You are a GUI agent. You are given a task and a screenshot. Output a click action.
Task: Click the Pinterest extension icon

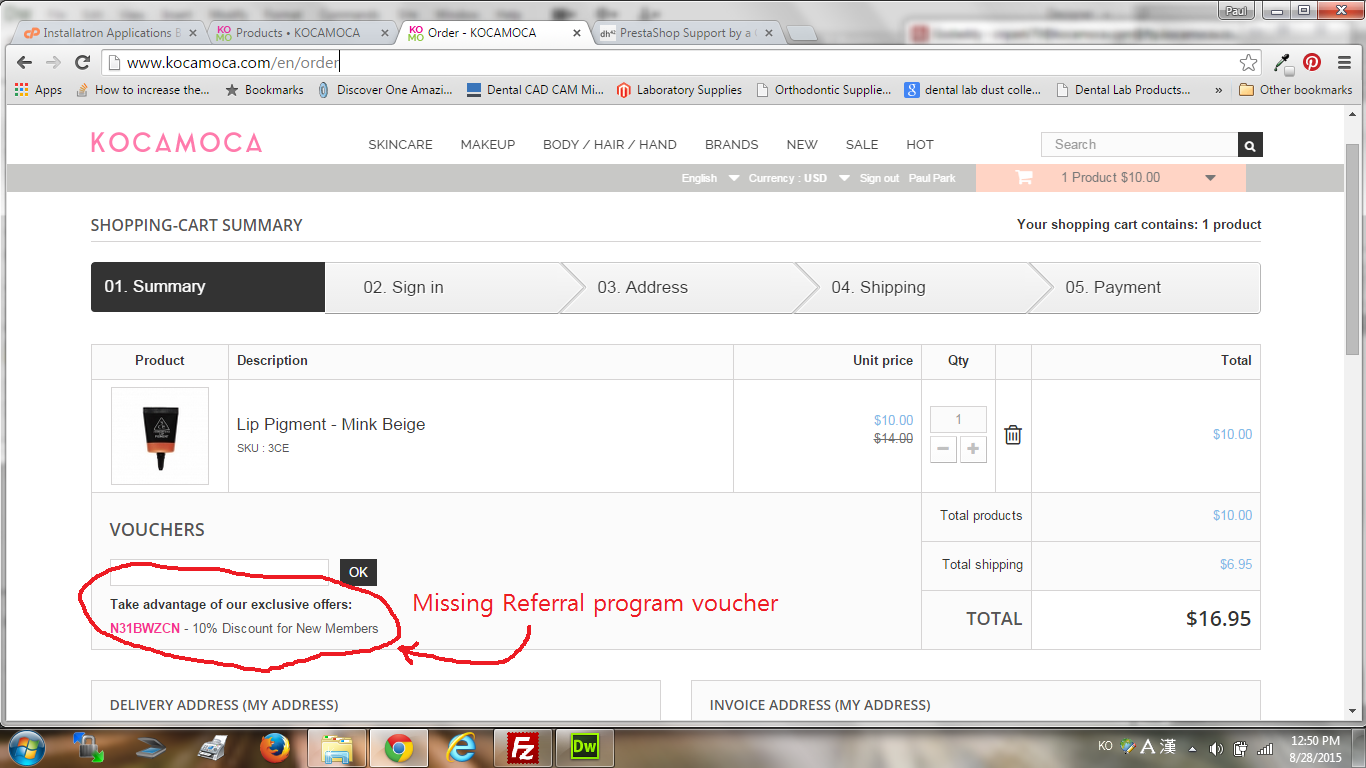(1312, 63)
